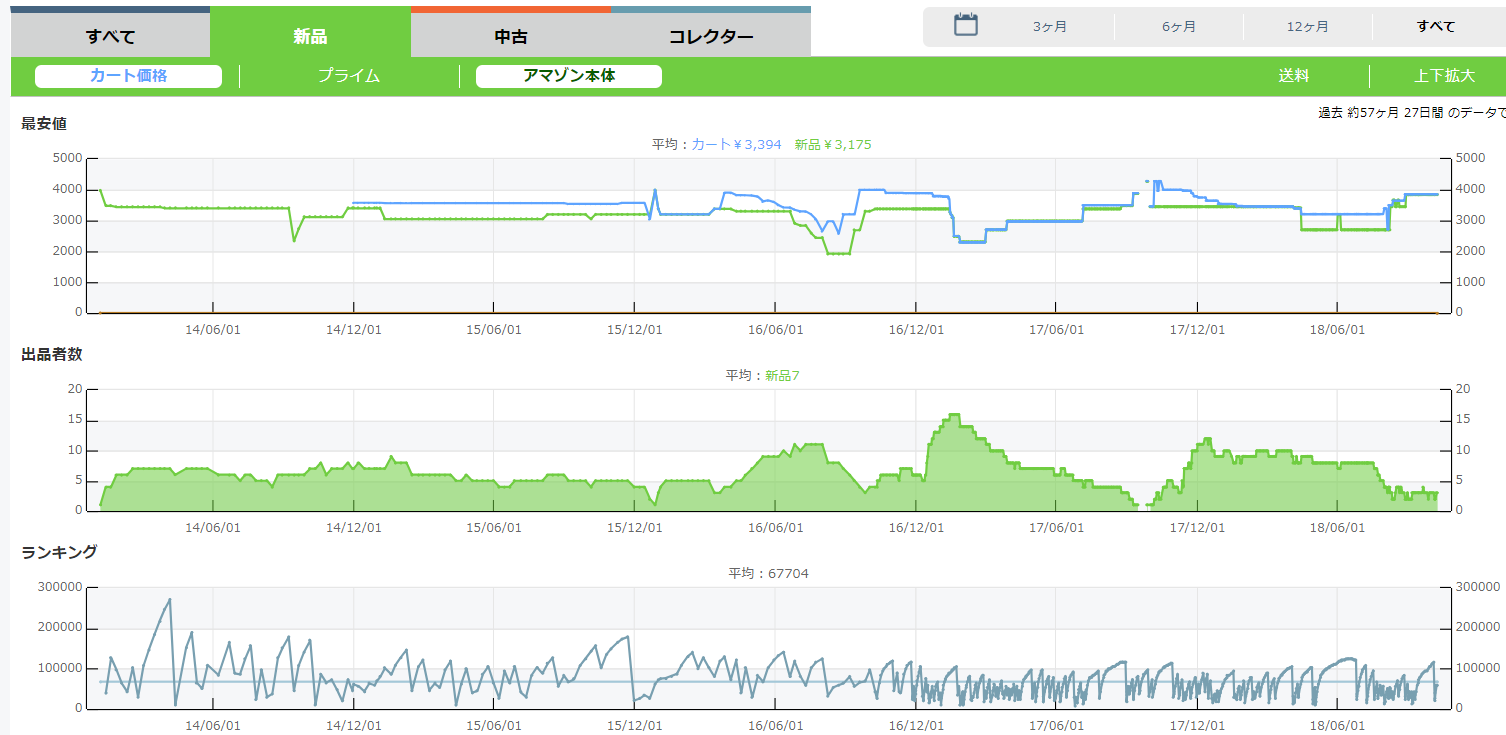The height and width of the screenshot is (735, 1506).
Task: Click the ランキング chart heading
Action: point(59,551)
